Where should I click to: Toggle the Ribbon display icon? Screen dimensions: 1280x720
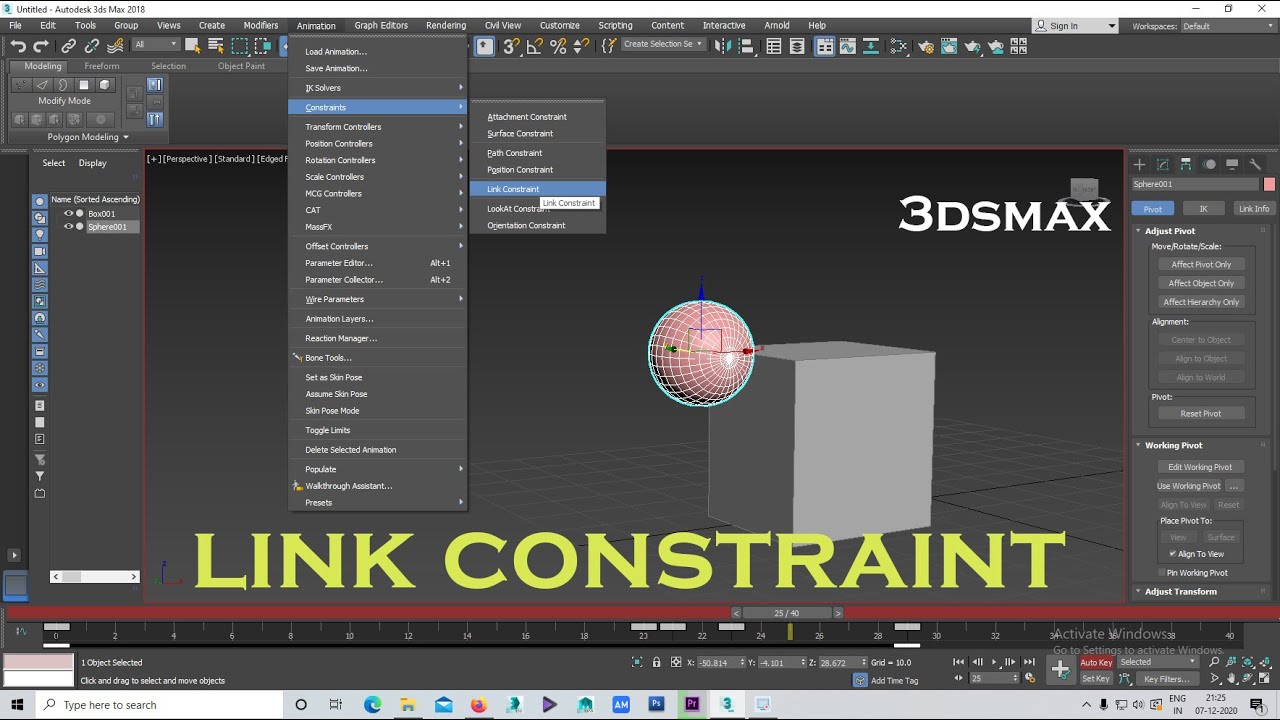(825, 46)
